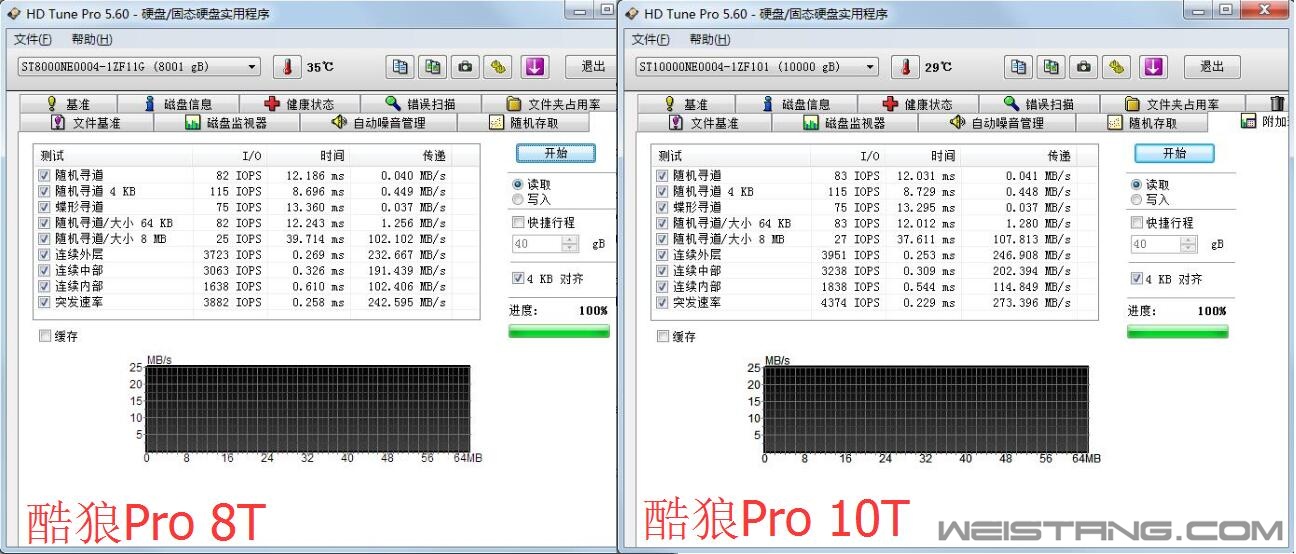Uncheck 突发速率 test in right window

[x=662, y=302]
